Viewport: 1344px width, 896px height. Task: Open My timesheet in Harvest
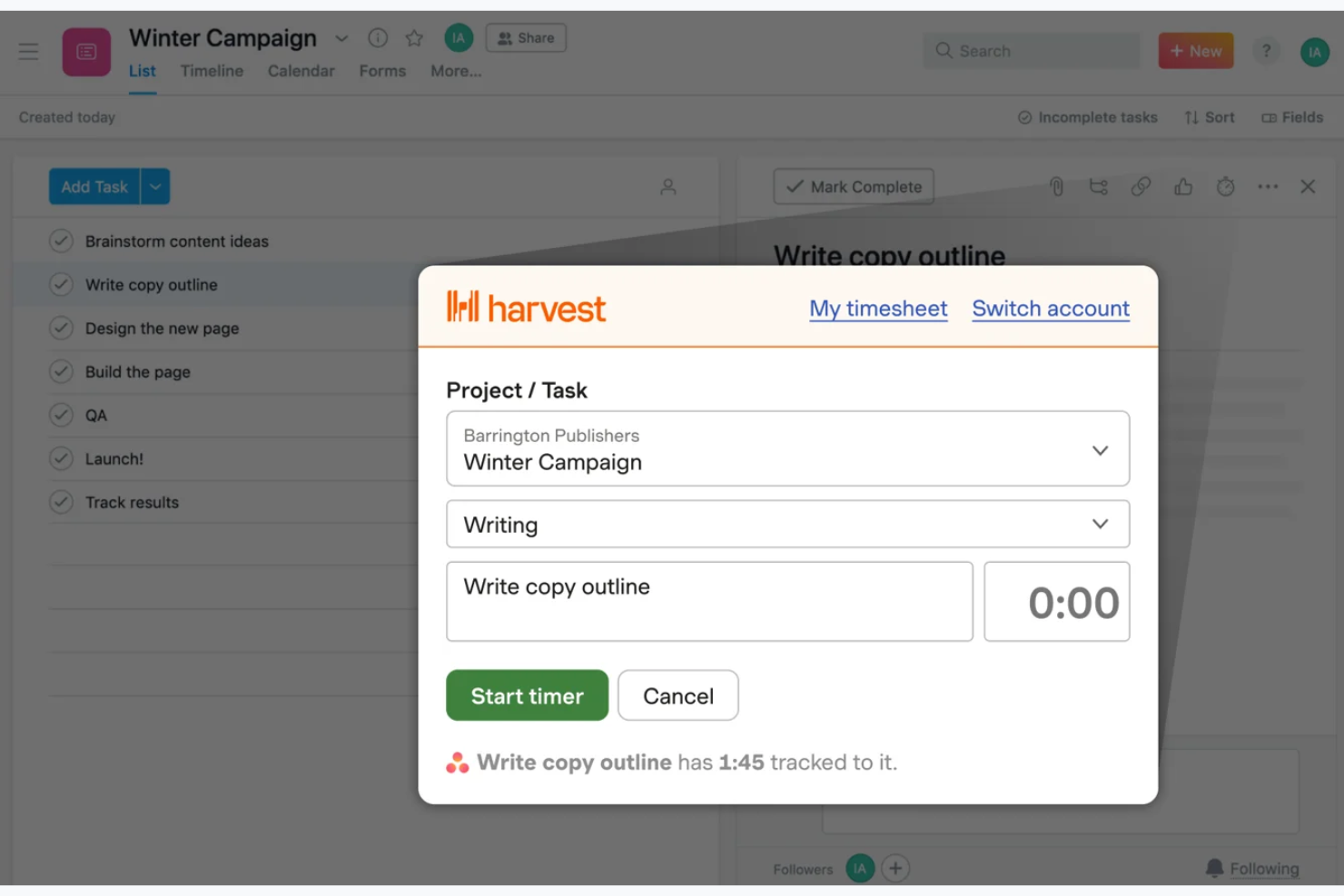pos(877,309)
